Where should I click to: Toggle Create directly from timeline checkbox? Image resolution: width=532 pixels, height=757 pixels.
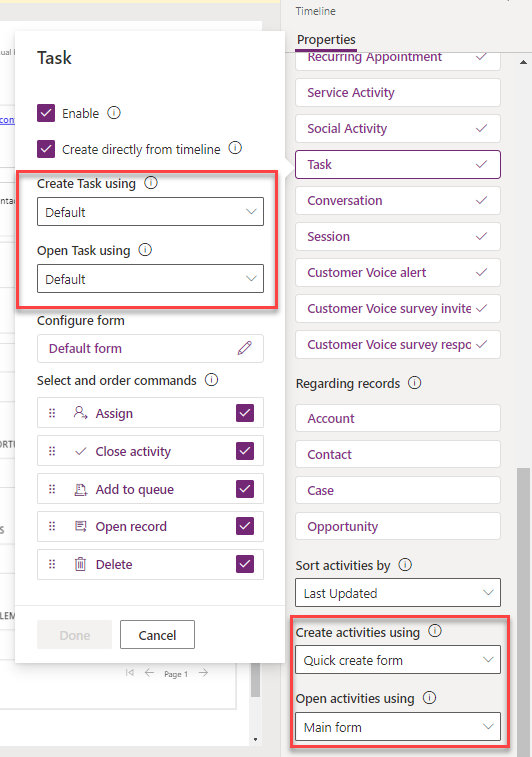(x=46, y=149)
